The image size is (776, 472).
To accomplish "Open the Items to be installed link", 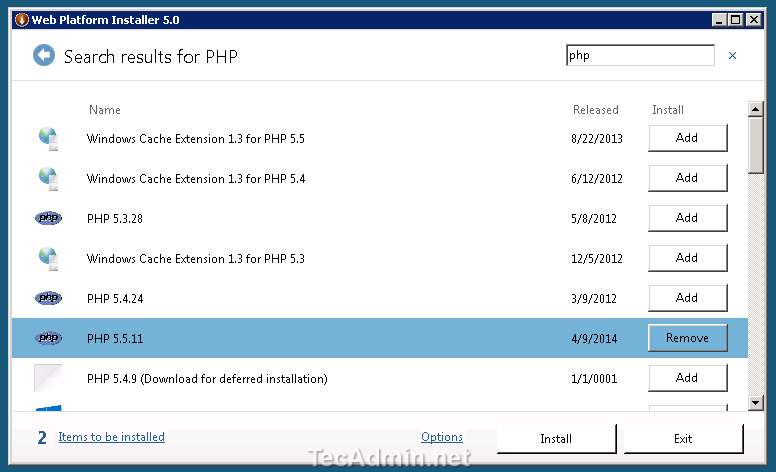I will 111,437.
